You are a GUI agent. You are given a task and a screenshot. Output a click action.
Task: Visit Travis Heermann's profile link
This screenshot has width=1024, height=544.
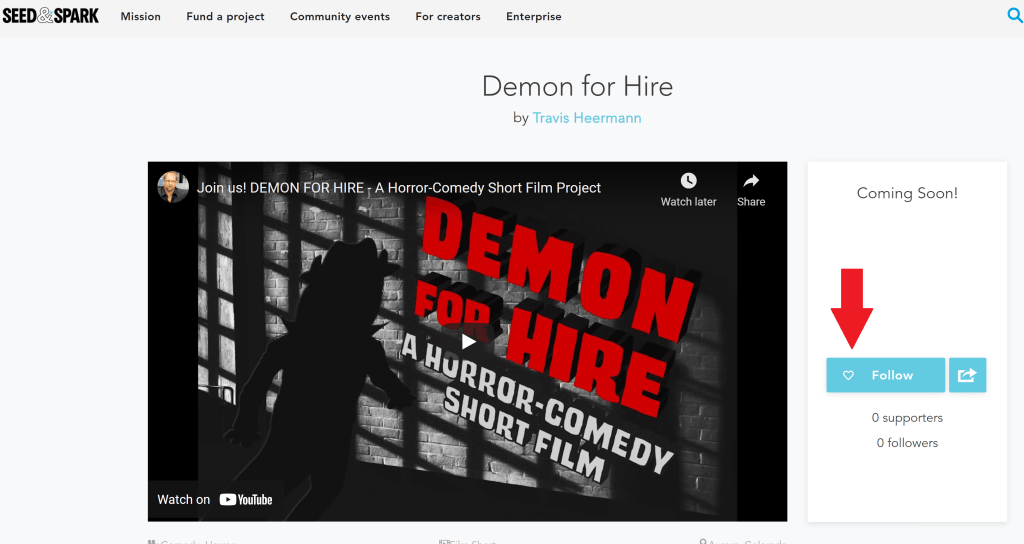coord(587,118)
